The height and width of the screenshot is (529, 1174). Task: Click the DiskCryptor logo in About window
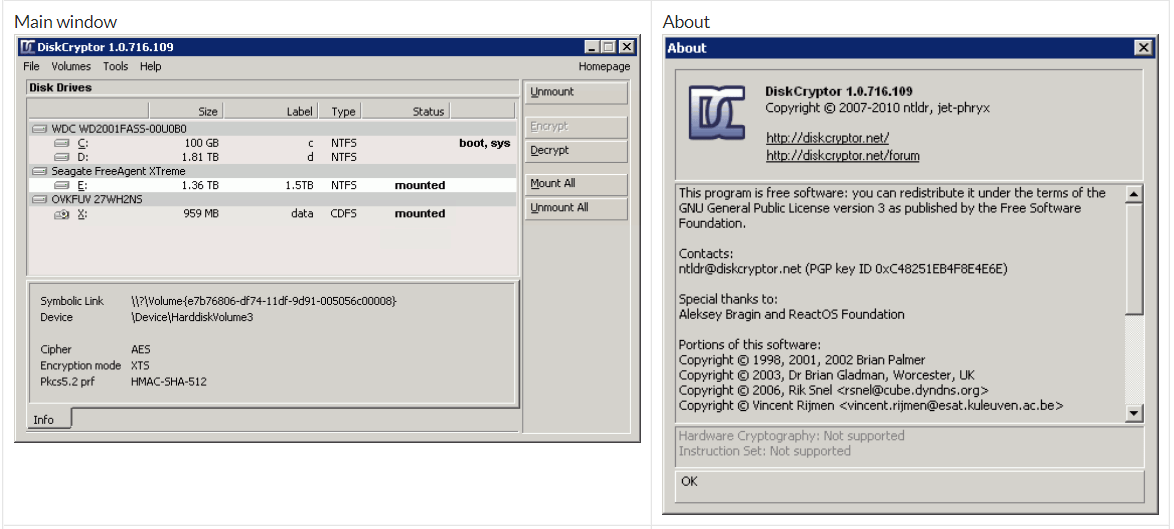(717, 113)
